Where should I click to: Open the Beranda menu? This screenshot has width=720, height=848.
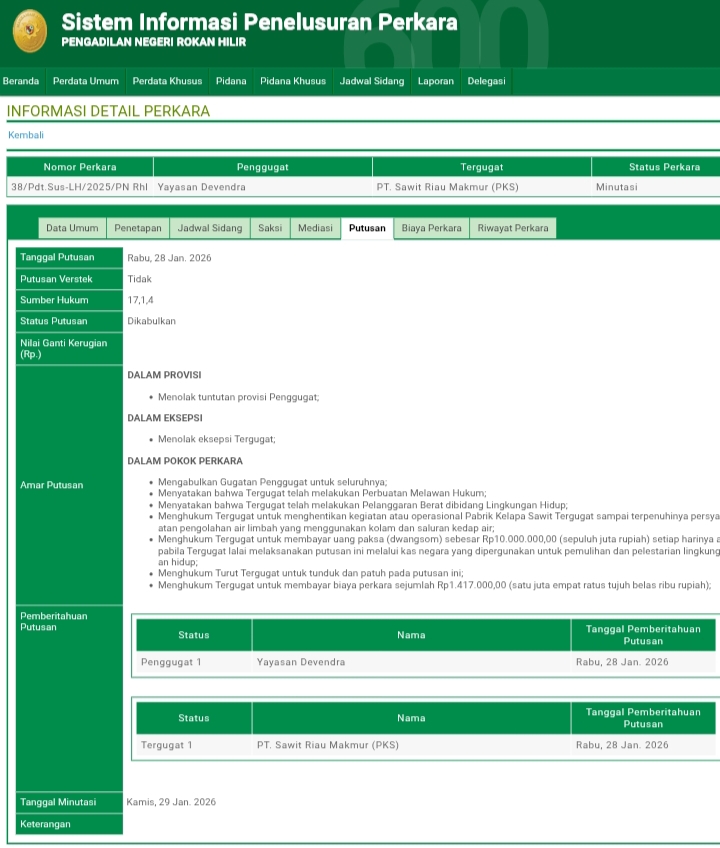click(21, 81)
